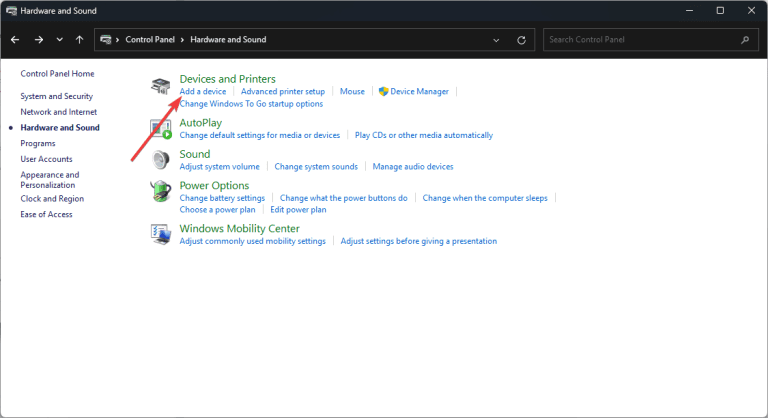
Task: Click Add a device link
Action: [x=203, y=92]
